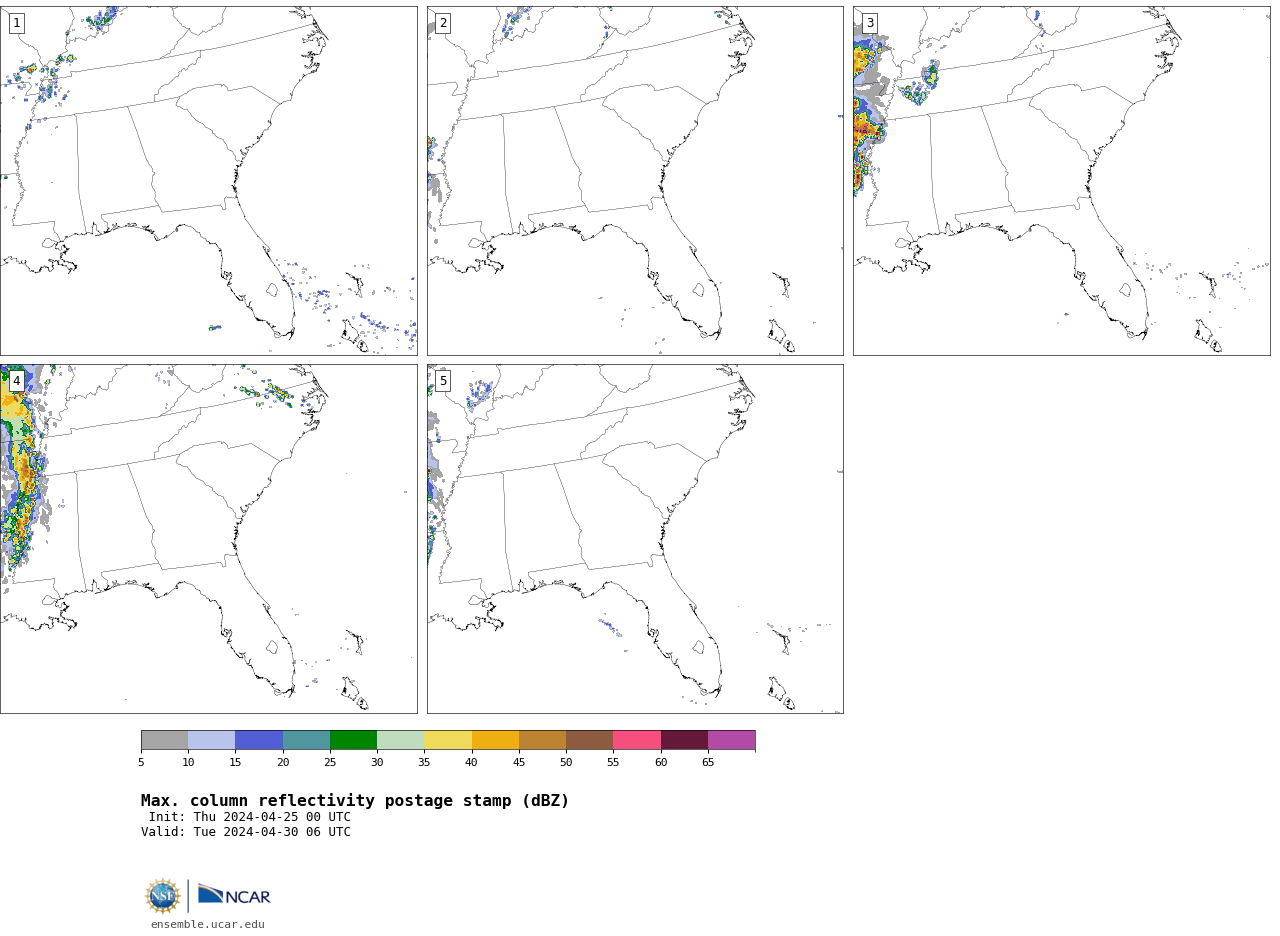Click the panel number 5 label
Image resolution: width=1280 pixels, height=936 pixels.
tap(443, 381)
